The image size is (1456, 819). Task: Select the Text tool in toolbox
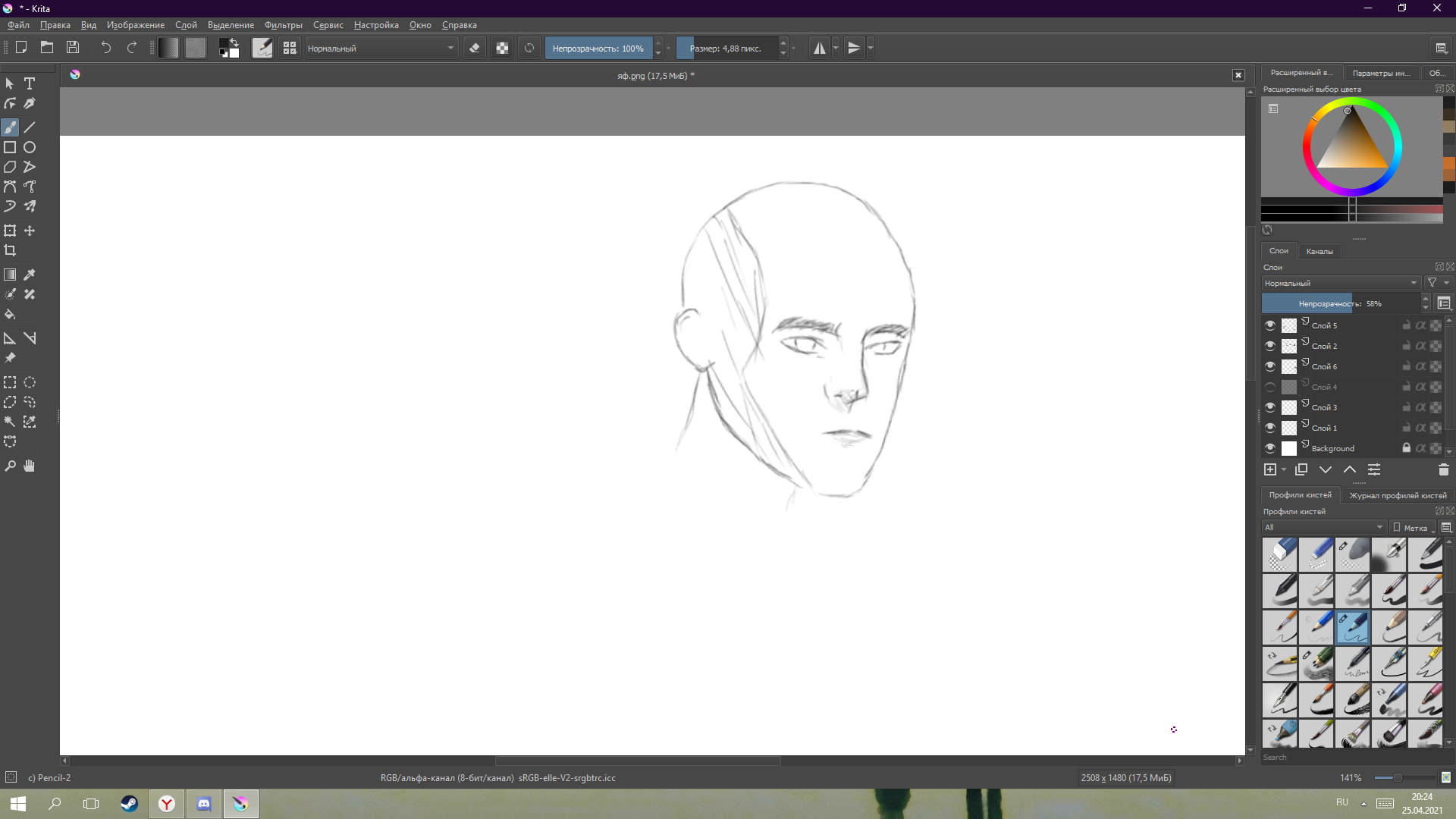30,83
